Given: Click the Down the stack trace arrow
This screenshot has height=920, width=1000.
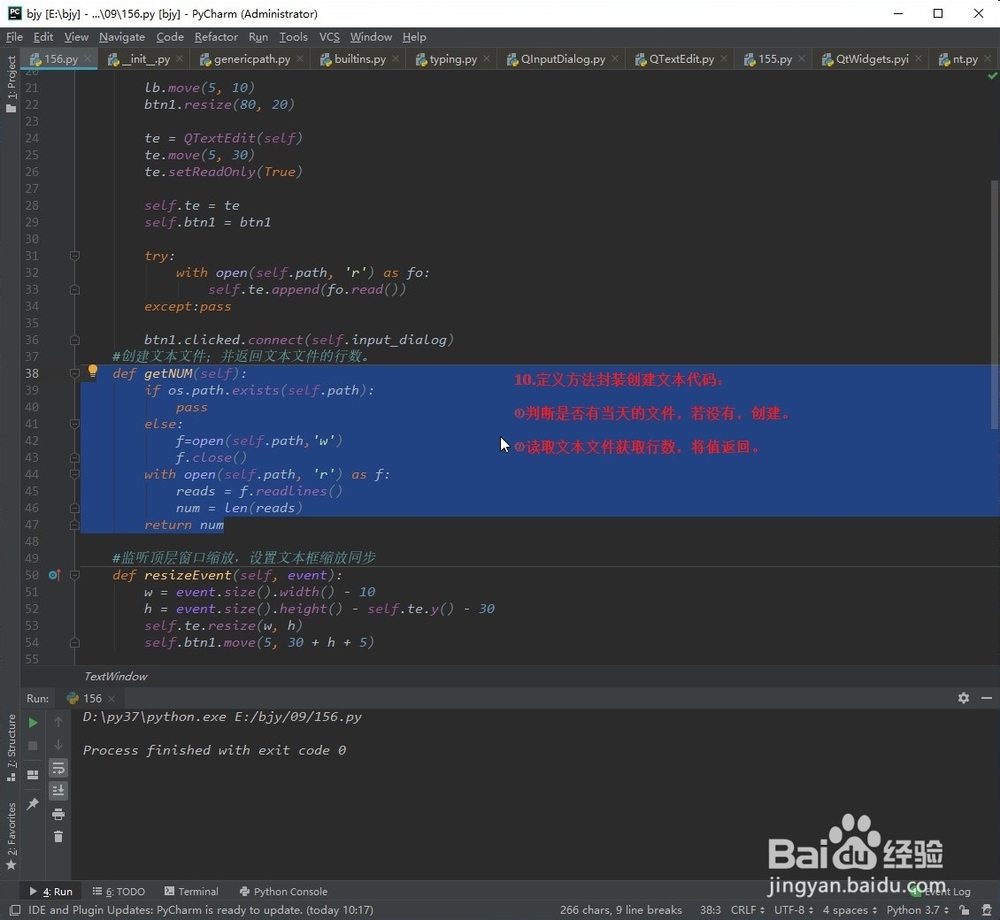Looking at the screenshot, I should click(58, 745).
